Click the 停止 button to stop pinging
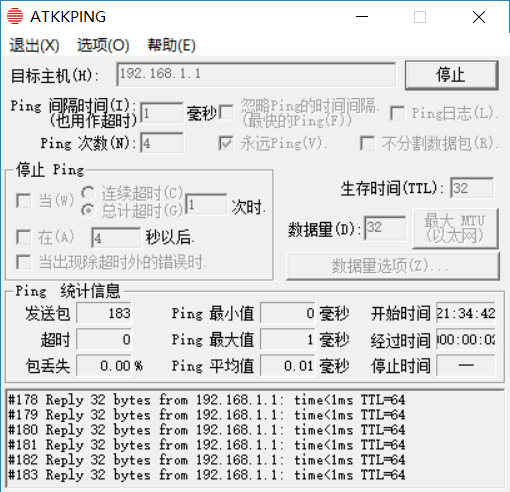The height and width of the screenshot is (492, 510). [452, 75]
